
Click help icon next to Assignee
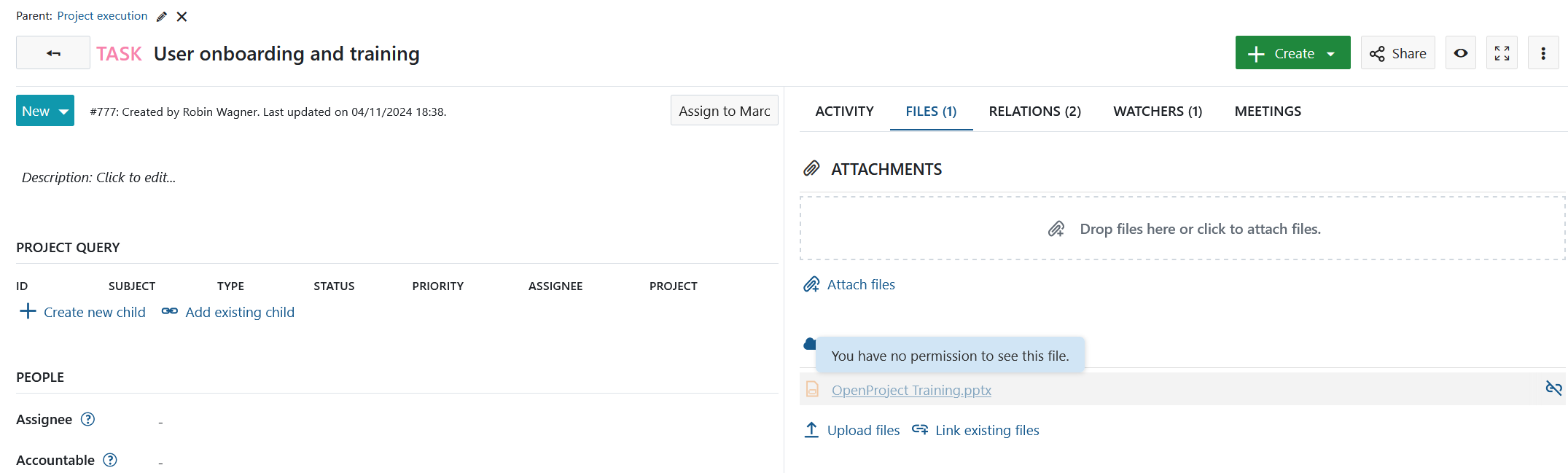point(88,419)
